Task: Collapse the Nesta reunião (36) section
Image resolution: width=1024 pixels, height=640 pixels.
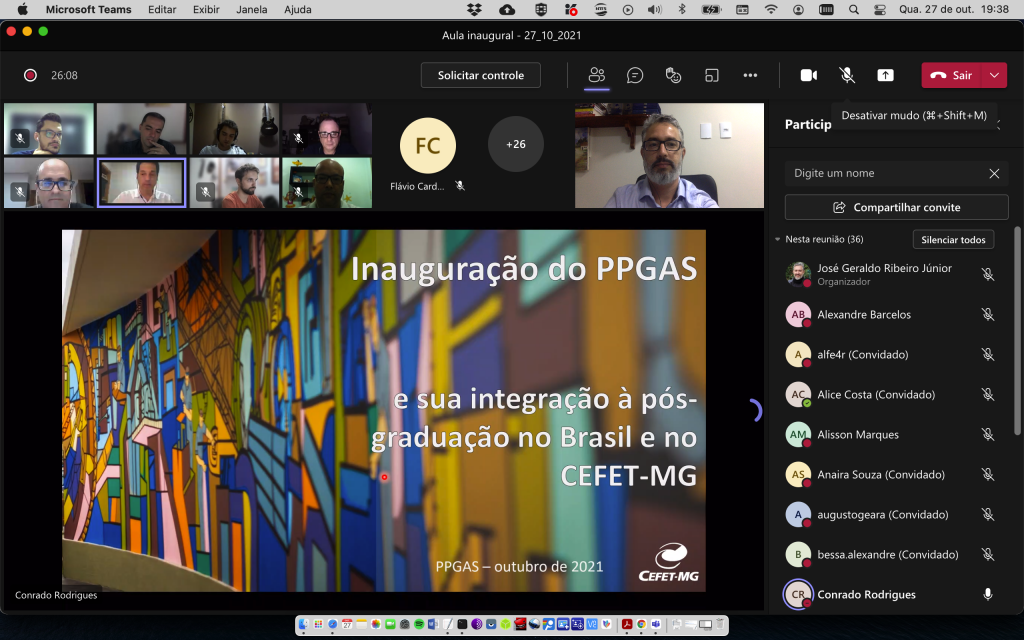Action: (778, 239)
